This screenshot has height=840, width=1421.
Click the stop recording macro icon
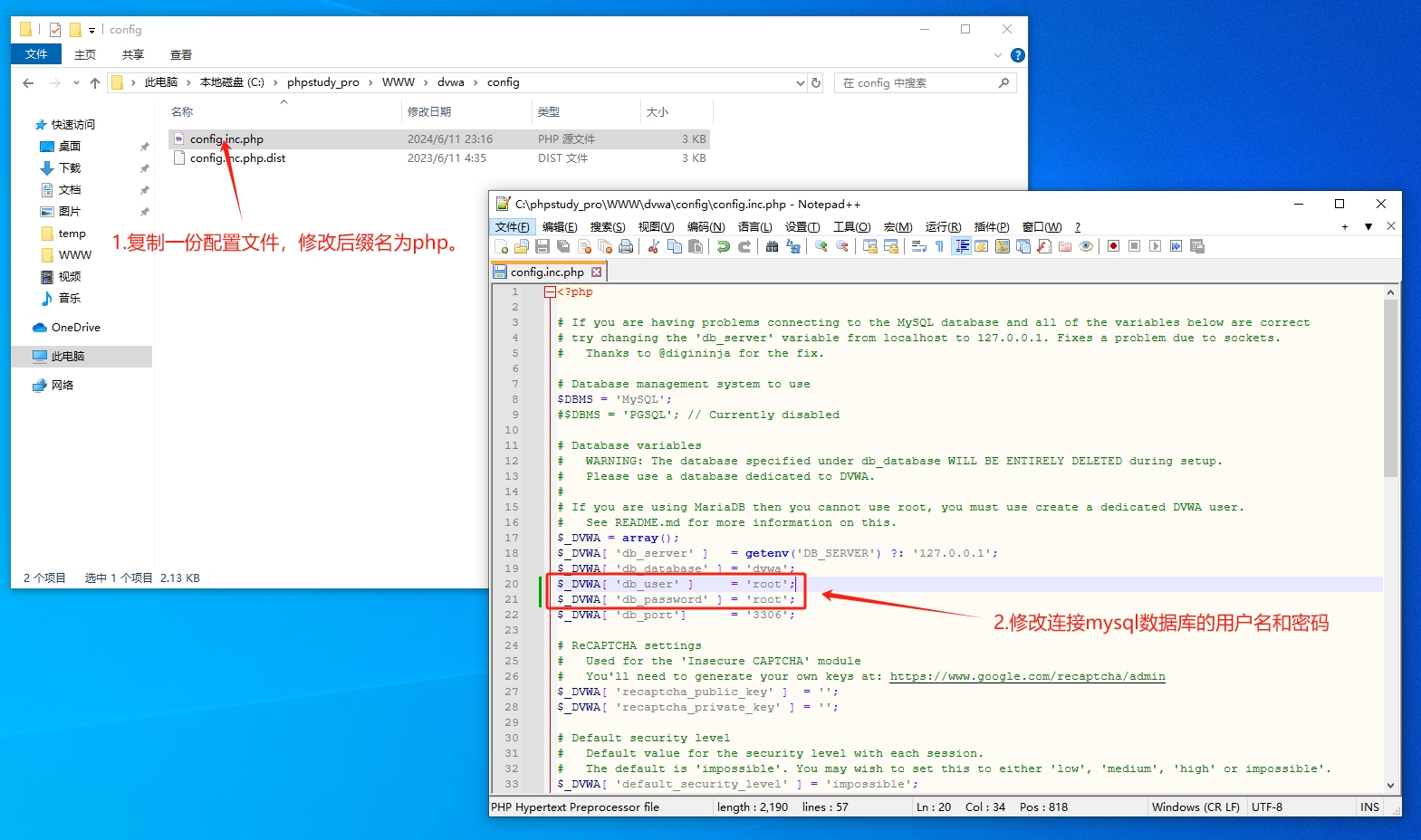[1134, 246]
